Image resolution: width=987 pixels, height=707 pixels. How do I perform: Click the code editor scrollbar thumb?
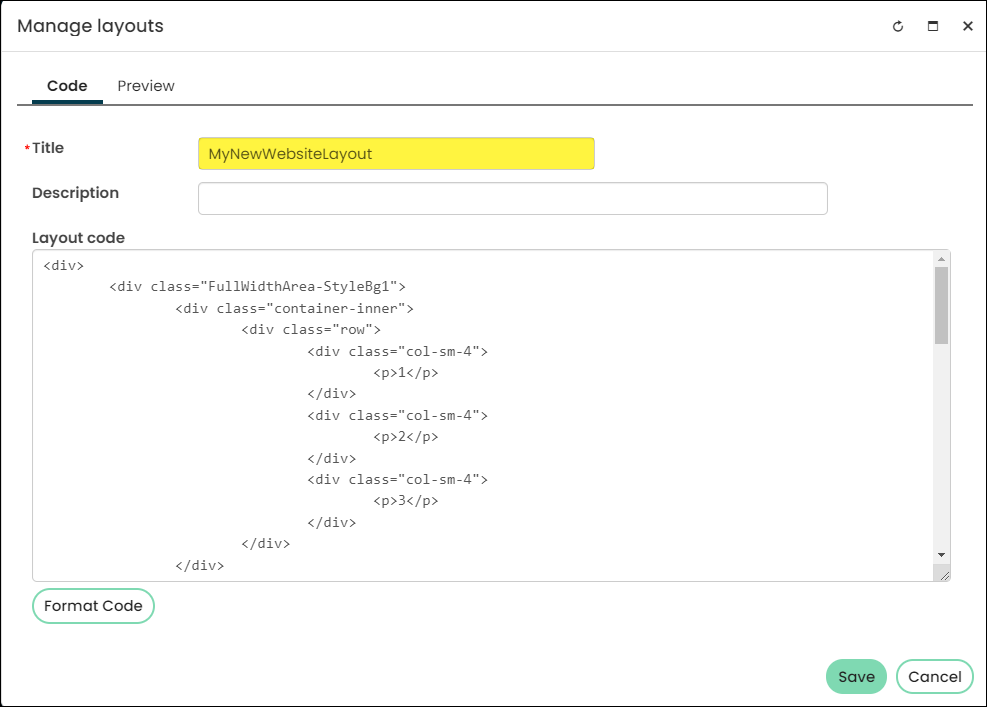pos(941,305)
